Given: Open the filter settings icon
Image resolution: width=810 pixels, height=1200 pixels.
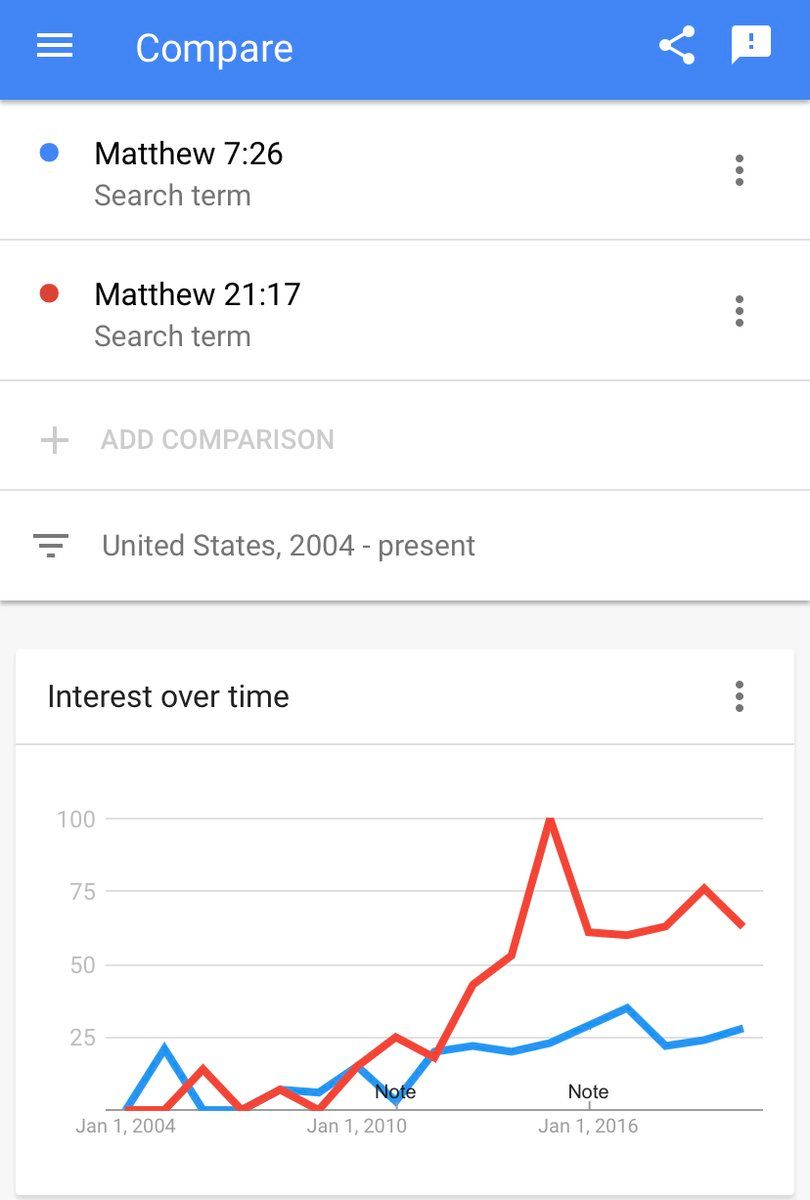Looking at the screenshot, I should pos(50,546).
